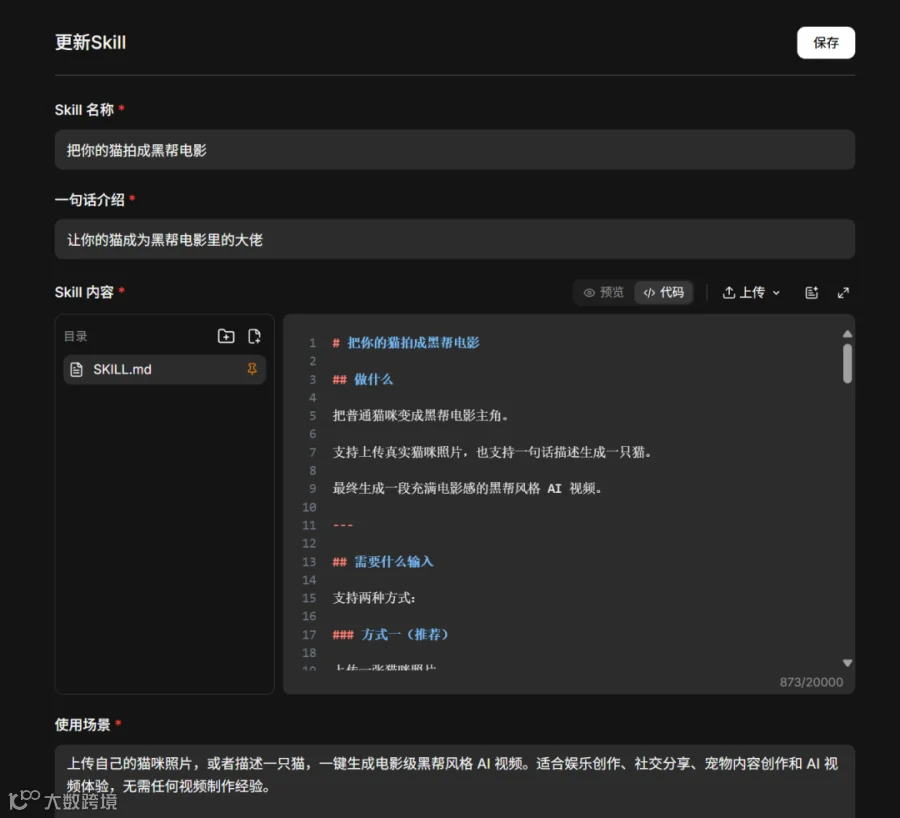Click line 7 about 上传真实猫咪照片
This screenshot has height=818, width=900.
pos(492,452)
